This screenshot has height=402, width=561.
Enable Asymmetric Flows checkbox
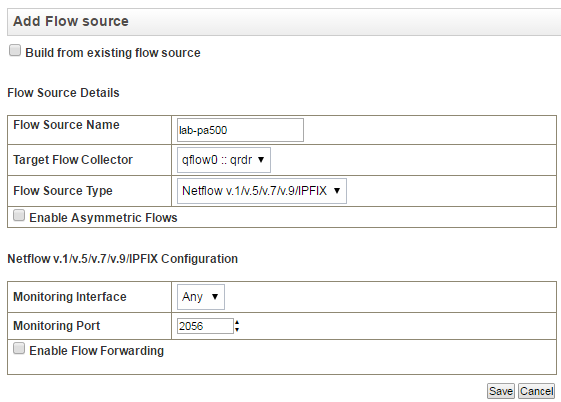coord(19,216)
